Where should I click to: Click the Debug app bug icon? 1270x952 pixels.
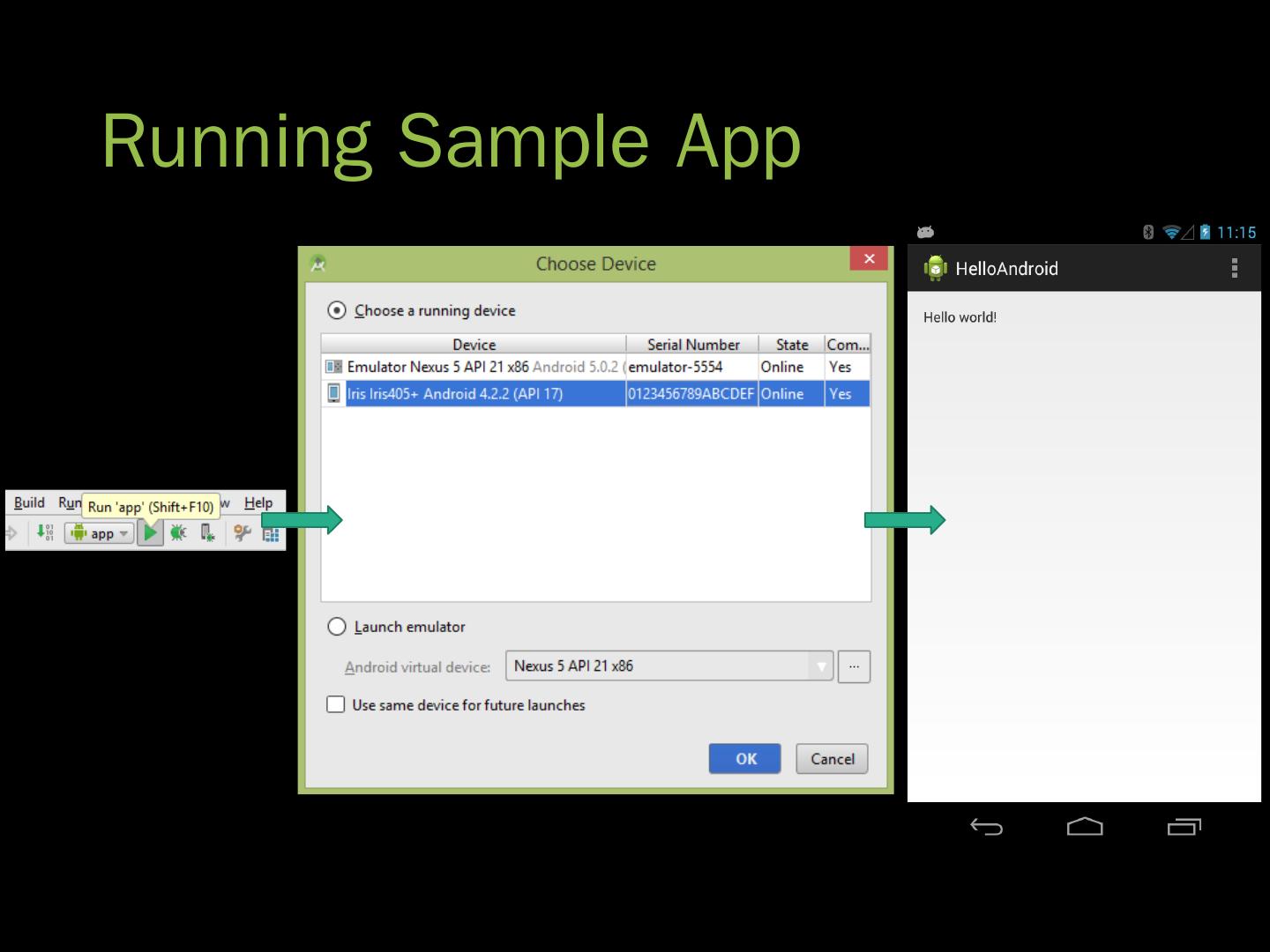(179, 532)
